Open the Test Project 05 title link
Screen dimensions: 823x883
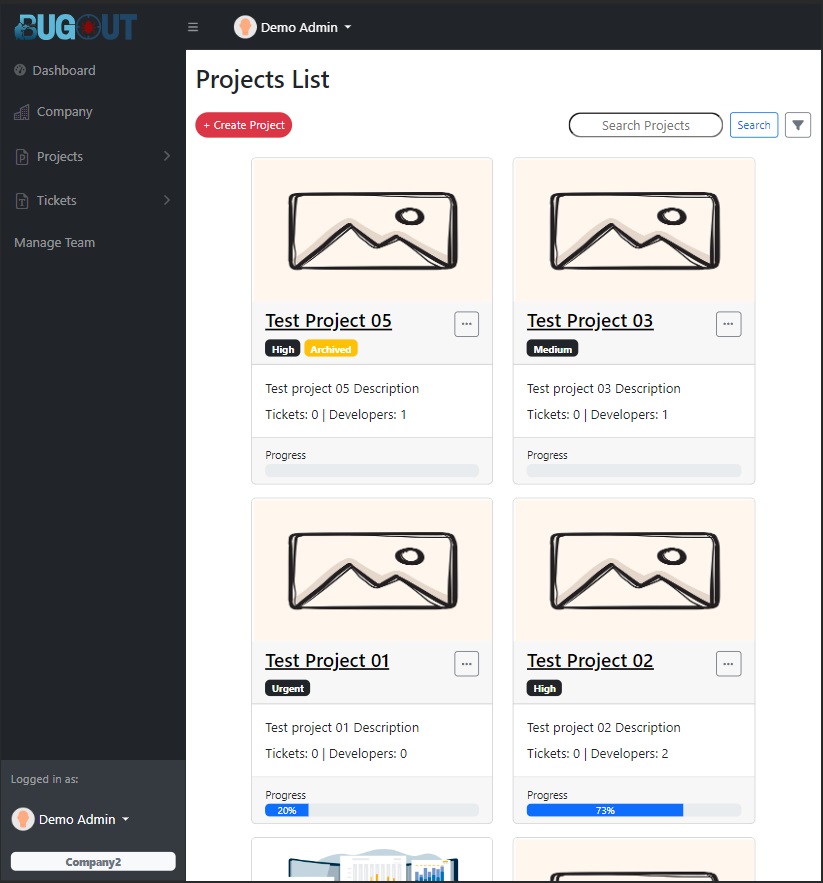tap(328, 321)
